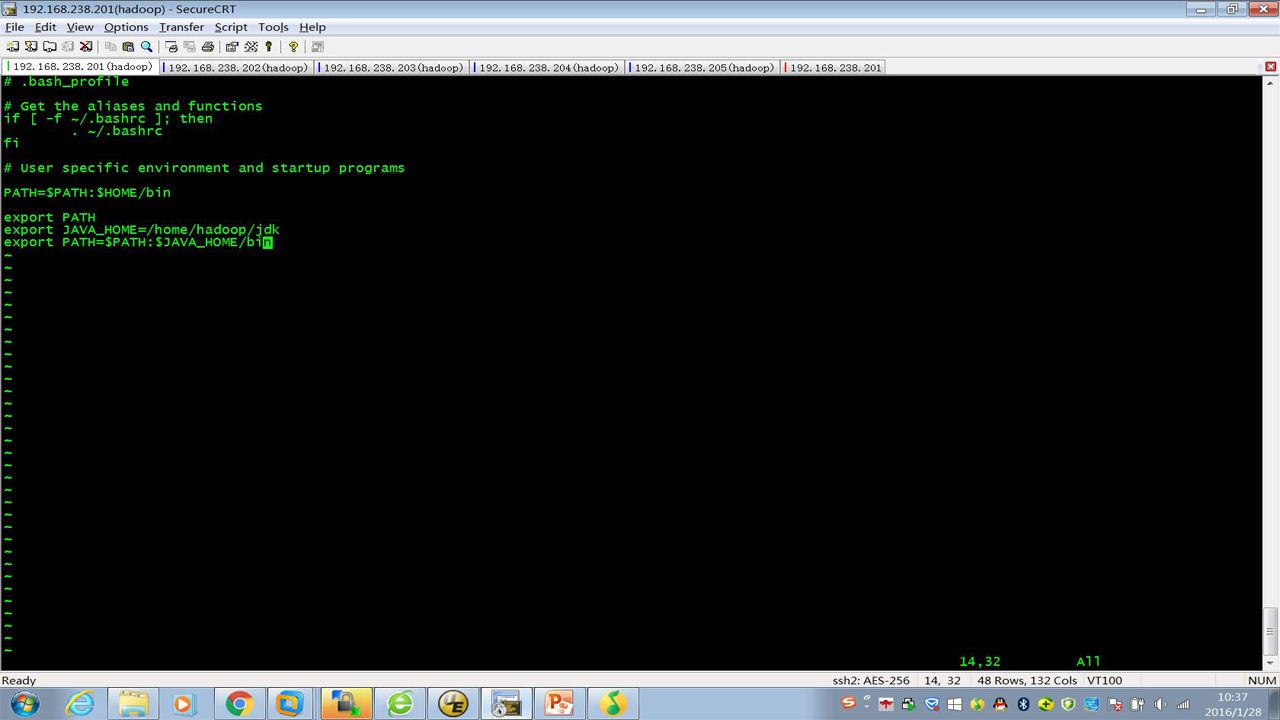Open the Options menu
Screen dimensions: 1280x720
coord(126,27)
